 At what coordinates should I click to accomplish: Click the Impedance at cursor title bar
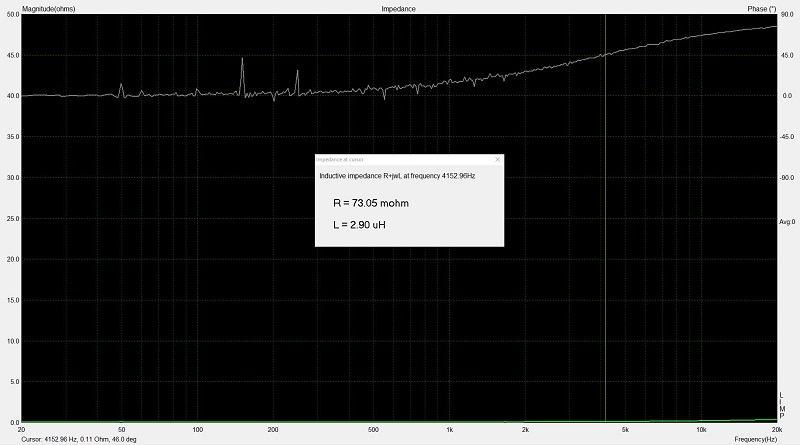pyautogui.click(x=400, y=160)
